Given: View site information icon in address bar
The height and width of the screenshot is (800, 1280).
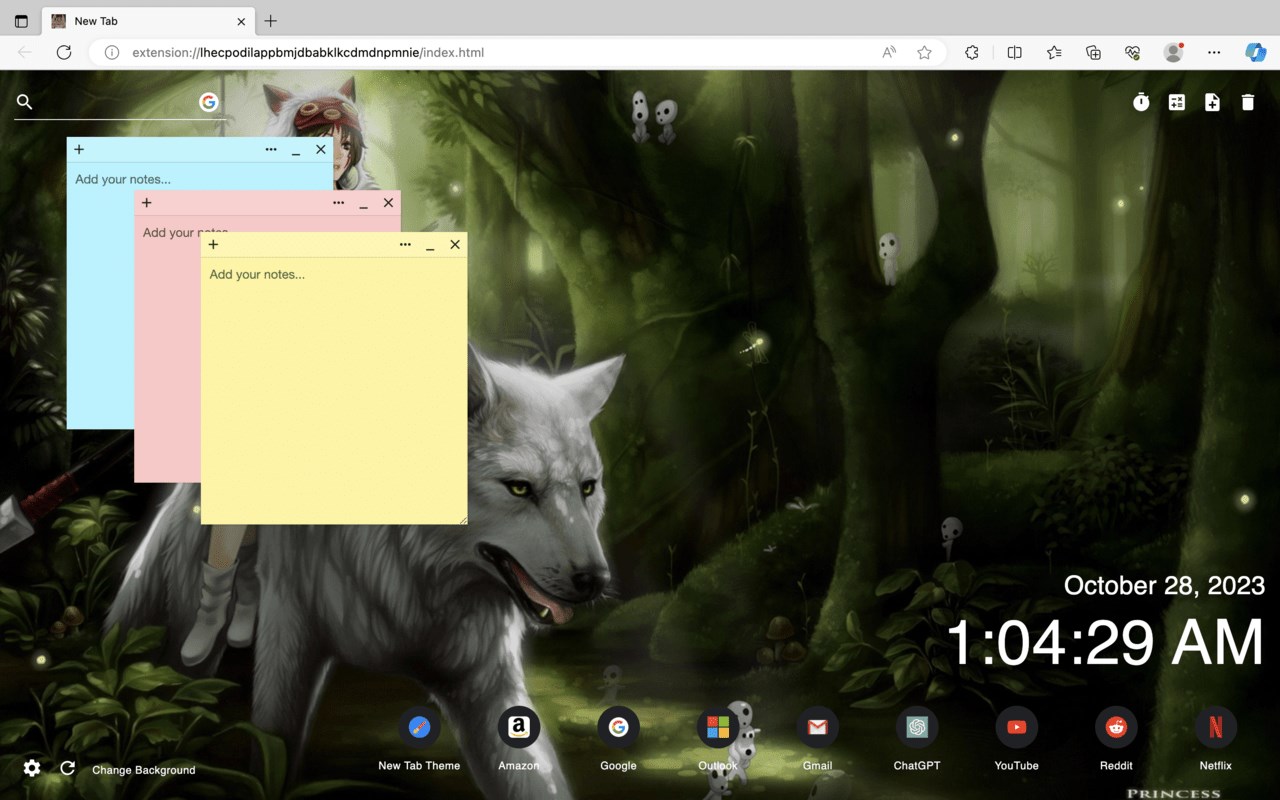Looking at the screenshot, I should pyautogui.click(x=112, y=52).
